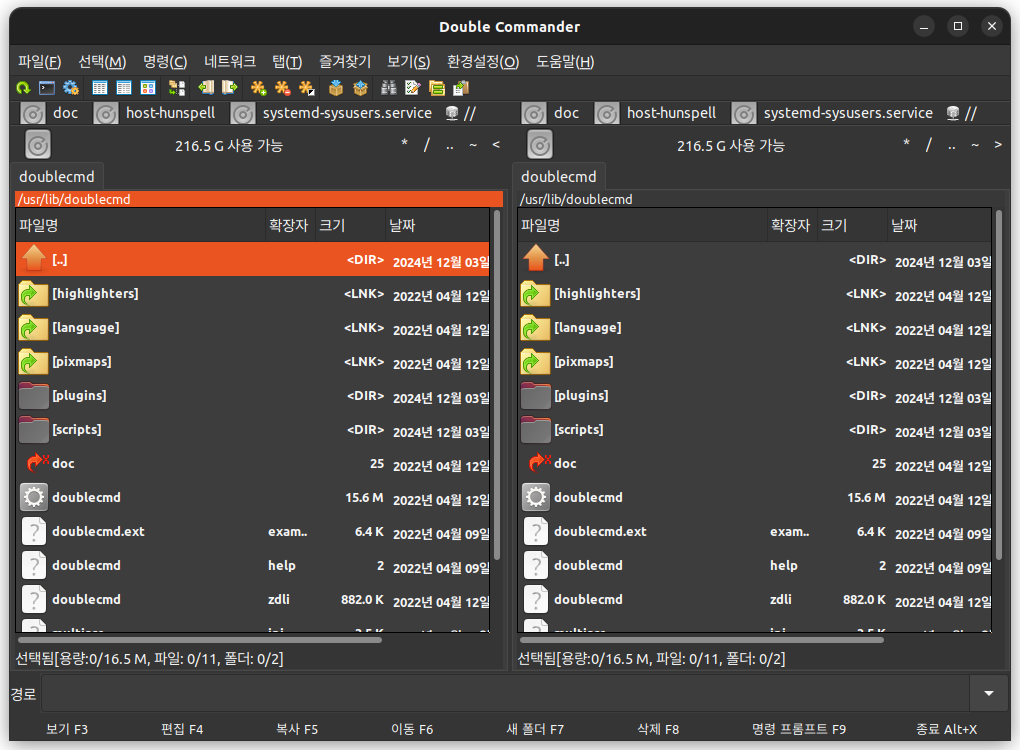Select right panel network // drive button
The image size is (1020, 750).
(x=962, y=113)
